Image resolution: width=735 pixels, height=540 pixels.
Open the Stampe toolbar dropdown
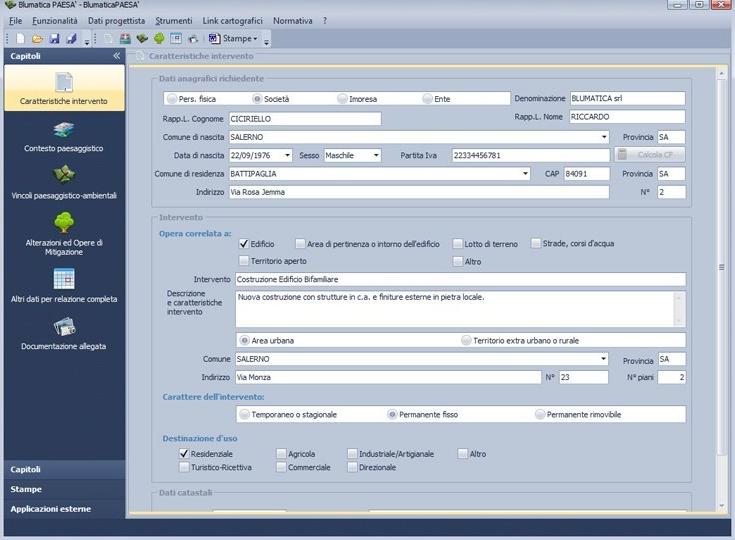click(234, 39)
